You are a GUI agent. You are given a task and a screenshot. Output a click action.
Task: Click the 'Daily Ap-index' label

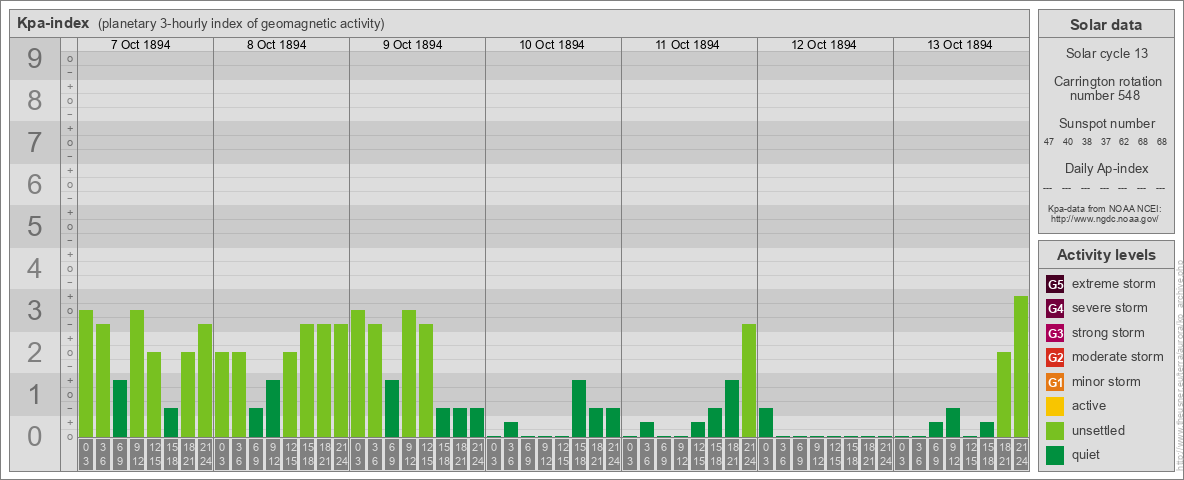(x=1106, y=168)
